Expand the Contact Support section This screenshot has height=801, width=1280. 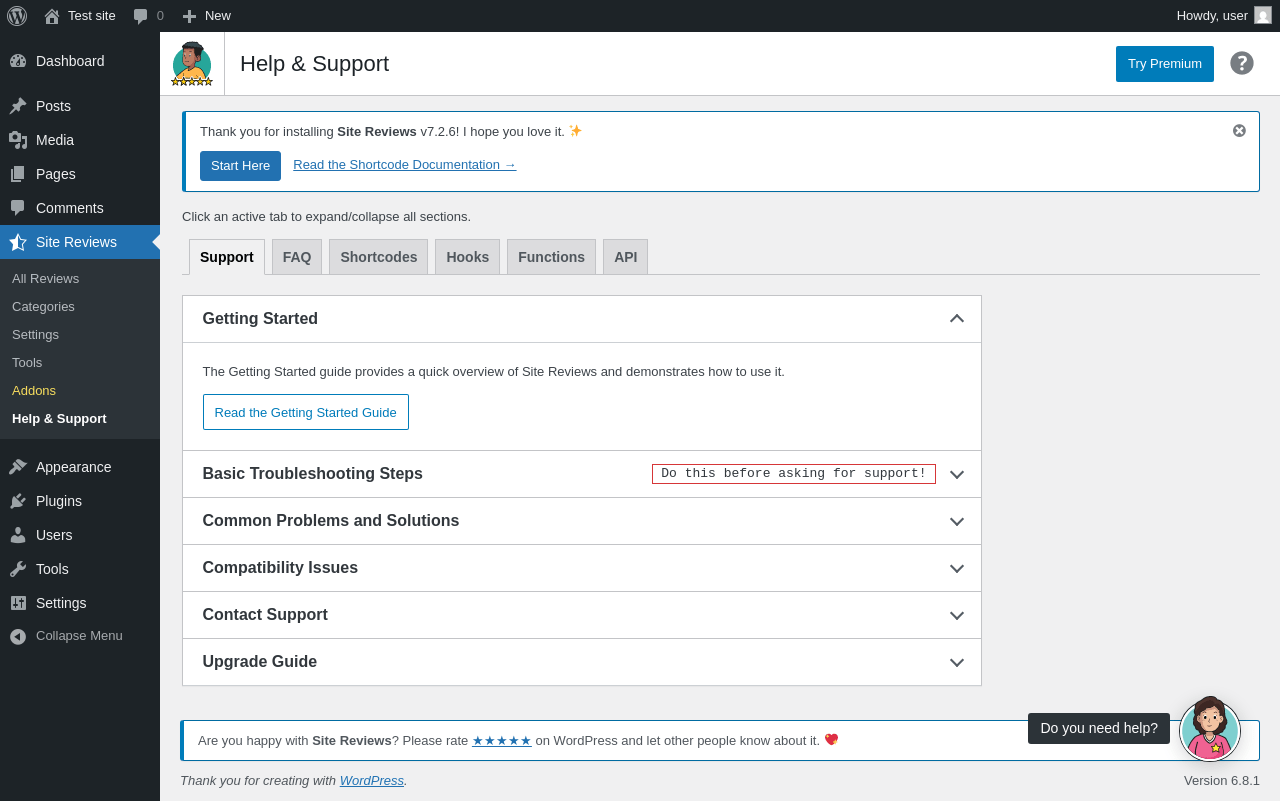(x=956, y=615)
